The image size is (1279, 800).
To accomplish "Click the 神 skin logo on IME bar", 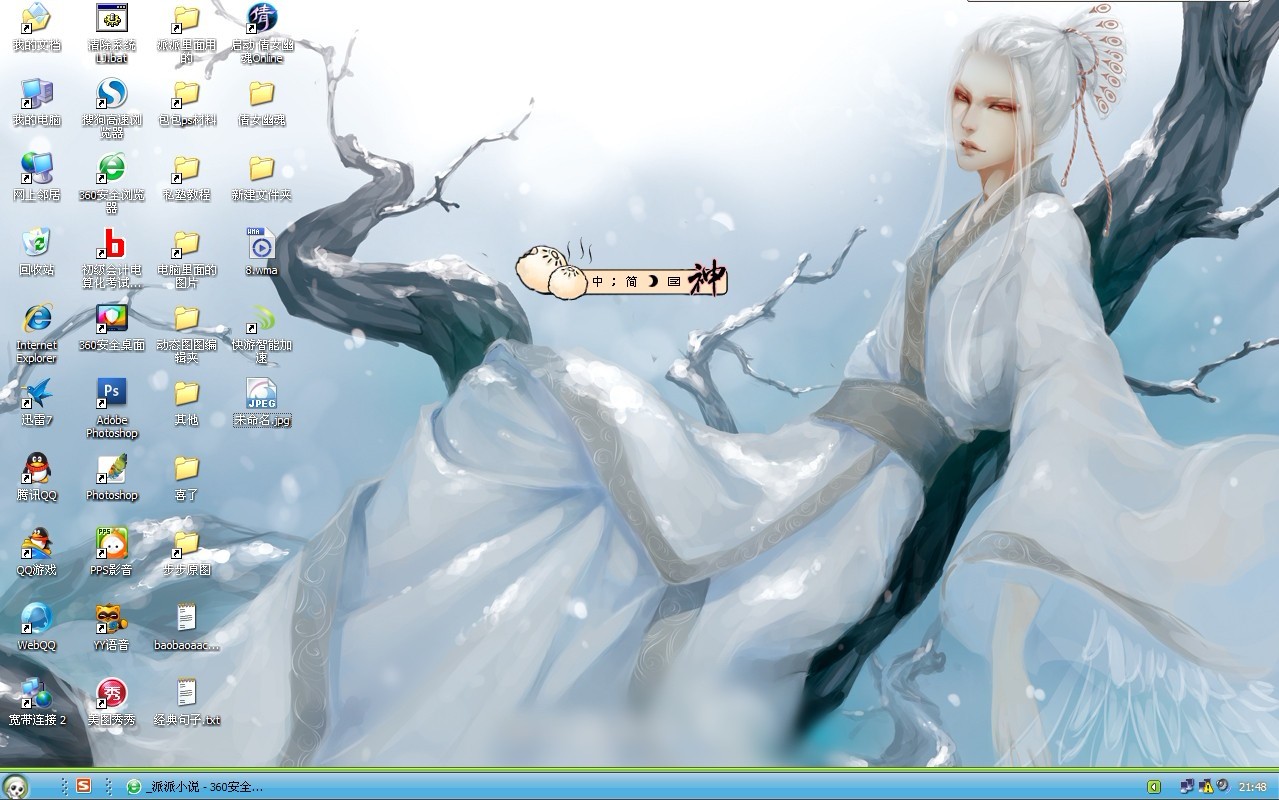I will pyautogui.click(x=706, y=279).
